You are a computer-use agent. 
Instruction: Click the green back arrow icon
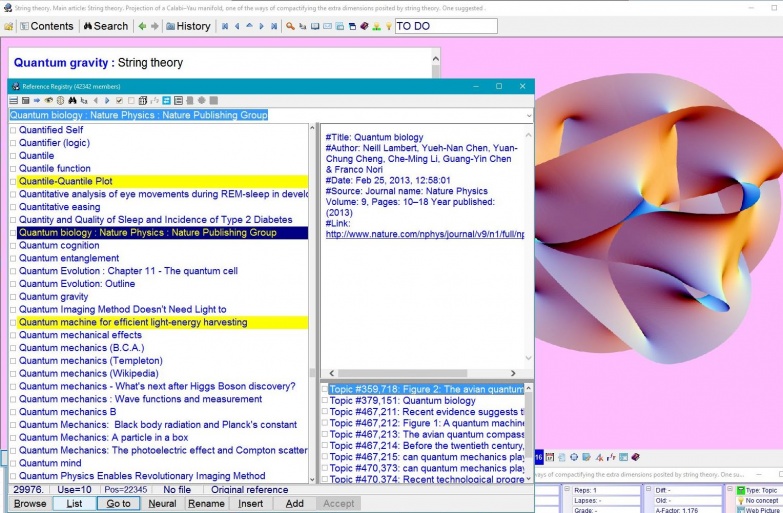[141, 26]
